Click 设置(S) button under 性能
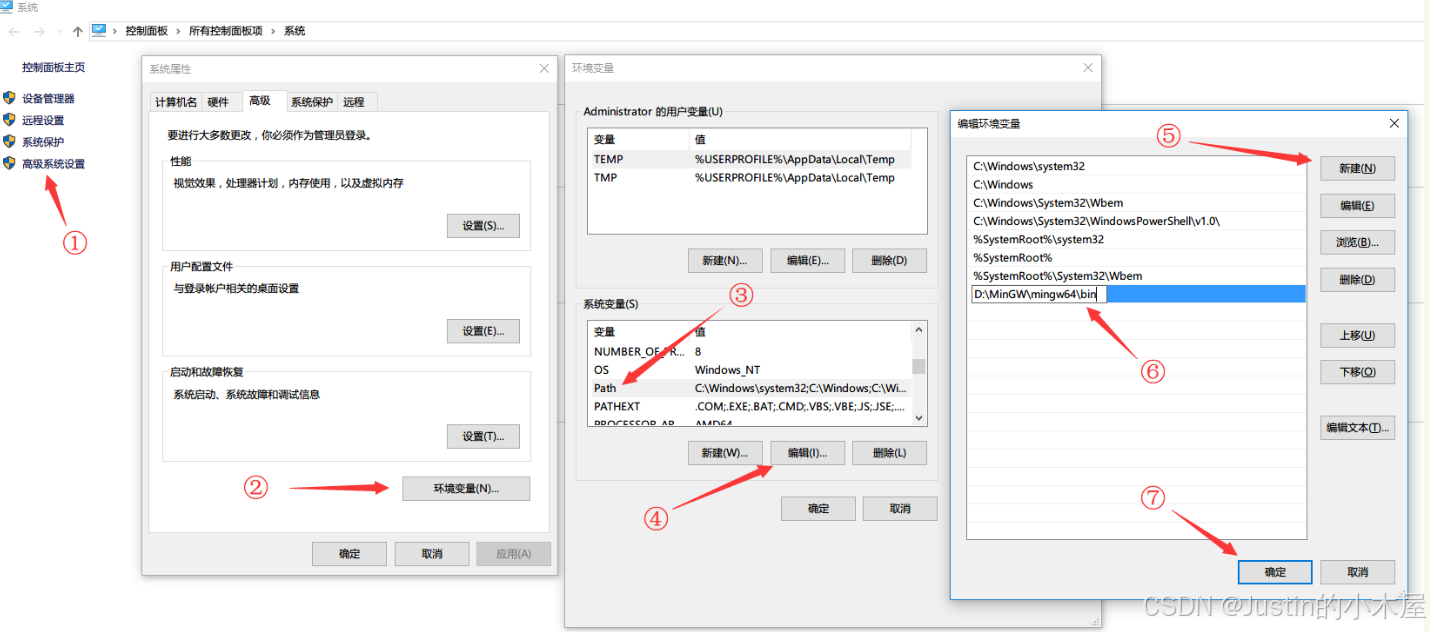 [483, 225]
